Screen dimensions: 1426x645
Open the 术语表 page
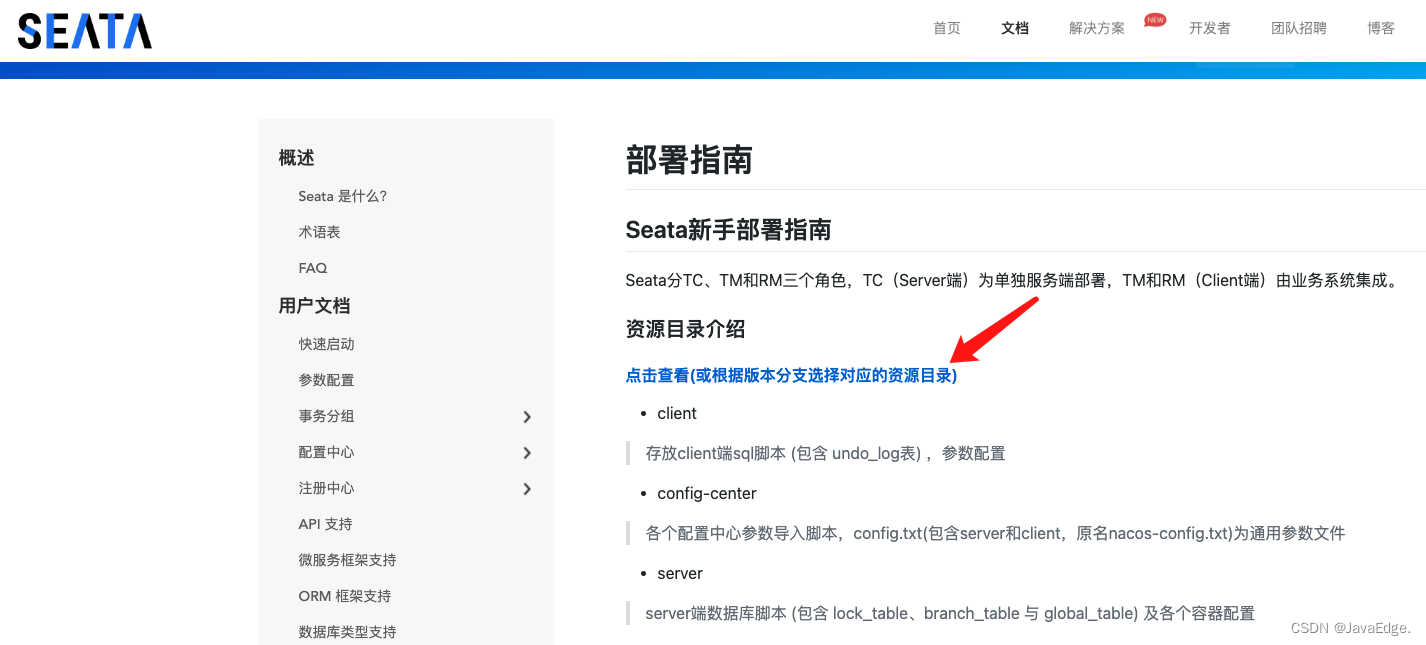coord(319,231)
